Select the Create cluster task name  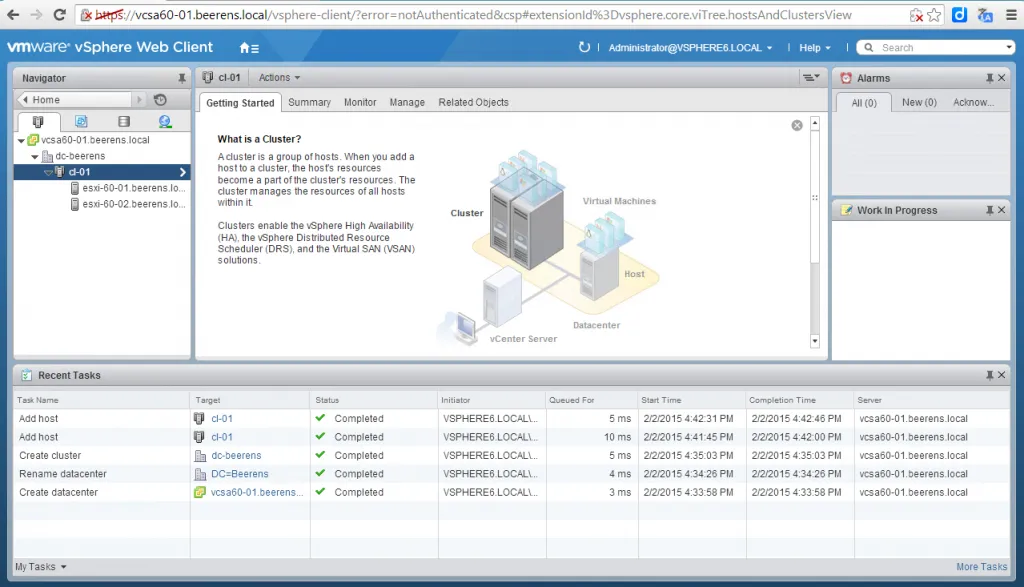50,456
